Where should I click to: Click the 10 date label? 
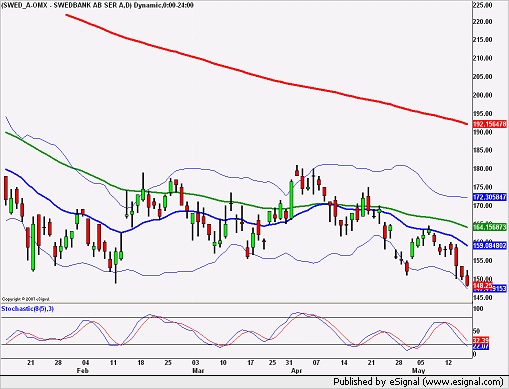[x=223, y=363]
